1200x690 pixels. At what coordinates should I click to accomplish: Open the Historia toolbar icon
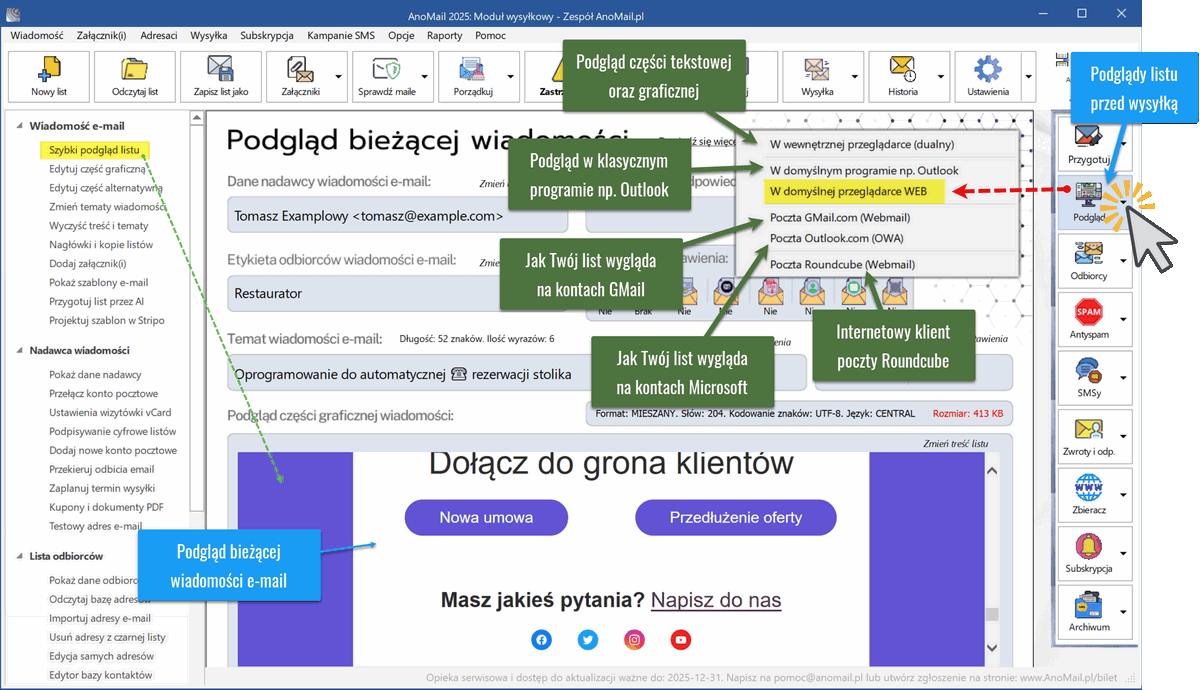coord(902,70)
